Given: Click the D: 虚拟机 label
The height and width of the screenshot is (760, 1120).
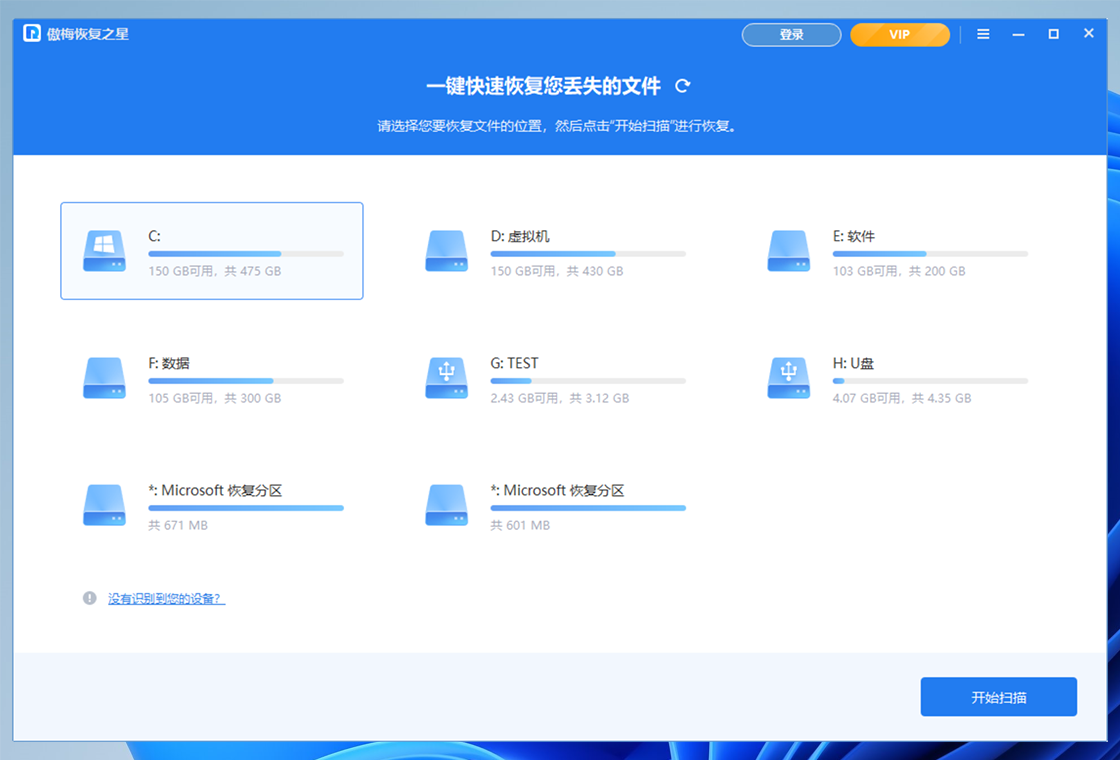Looking at the screenshot, I should click(x=520, y=236).
